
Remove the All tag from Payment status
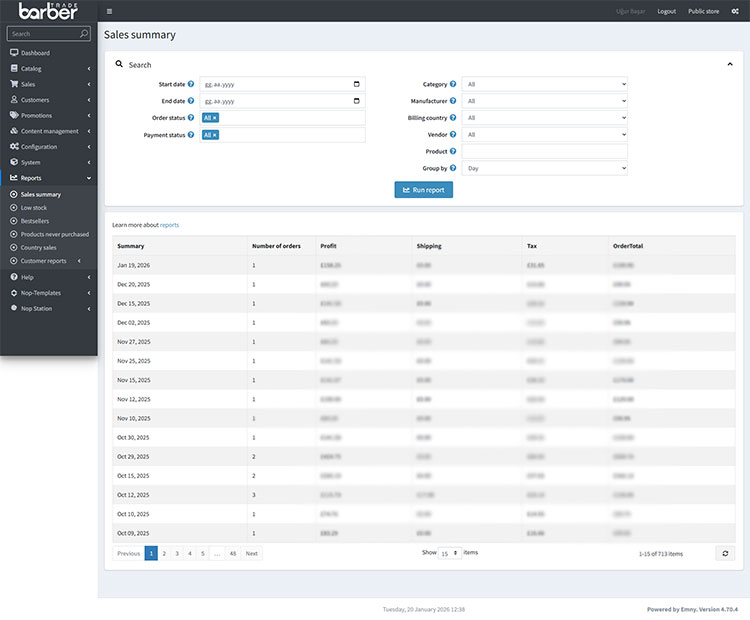[215, 135]
